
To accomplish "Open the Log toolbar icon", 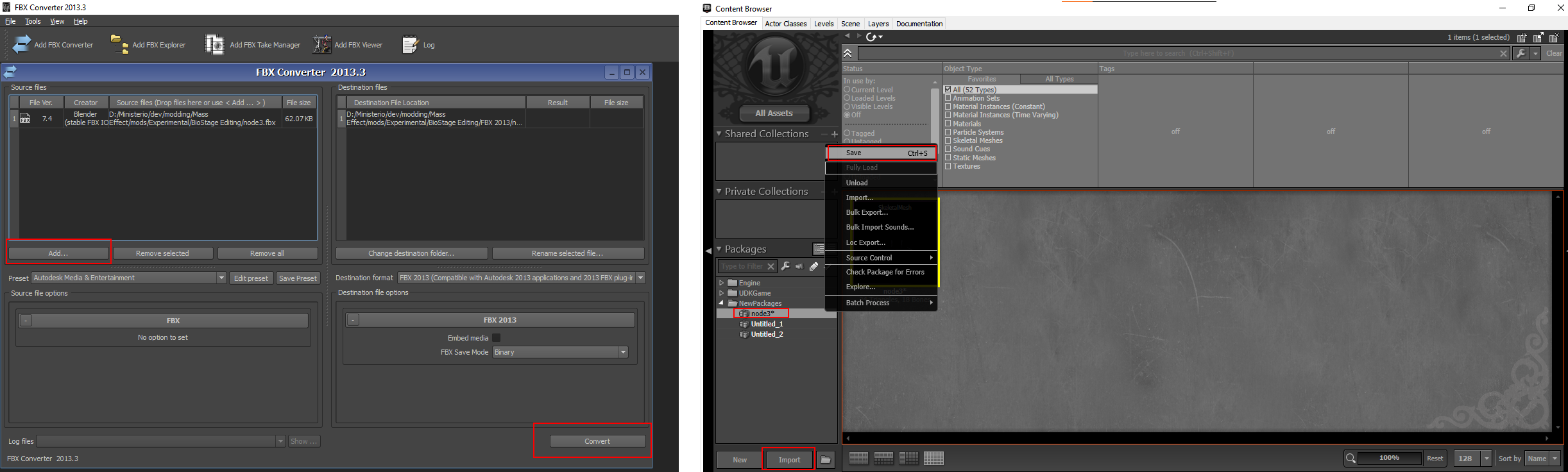I will coord(410,44).
